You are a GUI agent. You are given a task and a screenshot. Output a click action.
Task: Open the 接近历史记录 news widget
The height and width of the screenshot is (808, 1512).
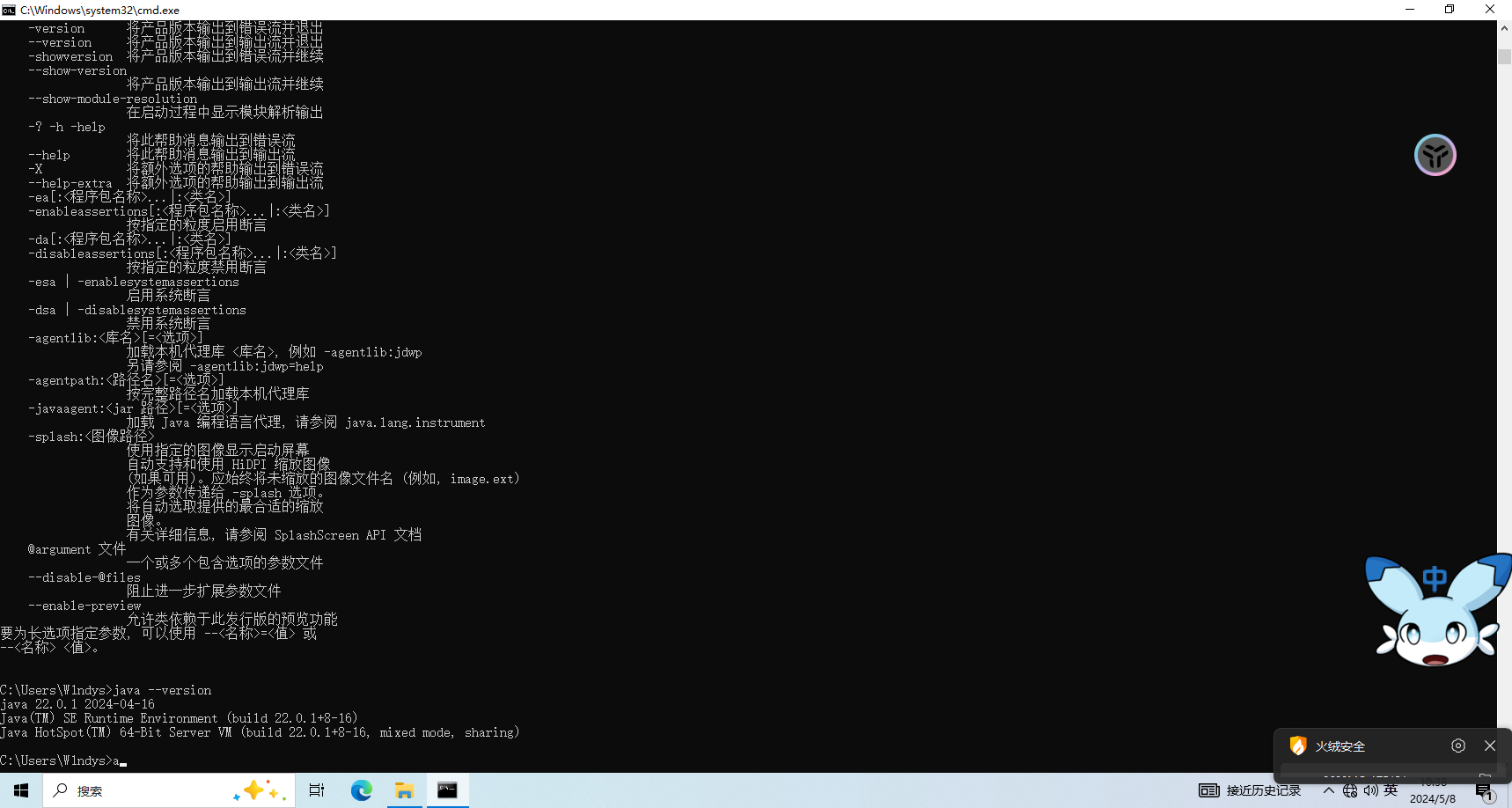pos(1250,790)
